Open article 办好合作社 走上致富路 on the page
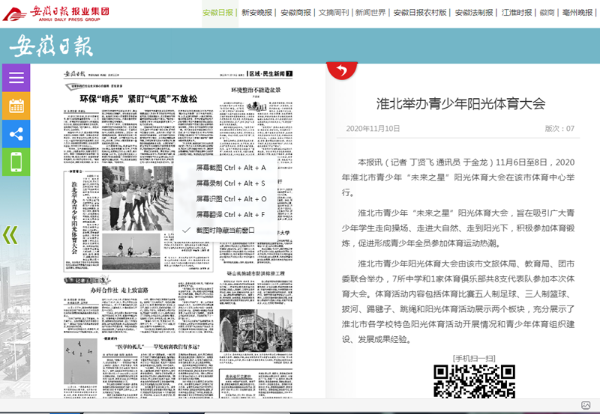This screenshot has height=414, width=600. [x=119, y=290]
